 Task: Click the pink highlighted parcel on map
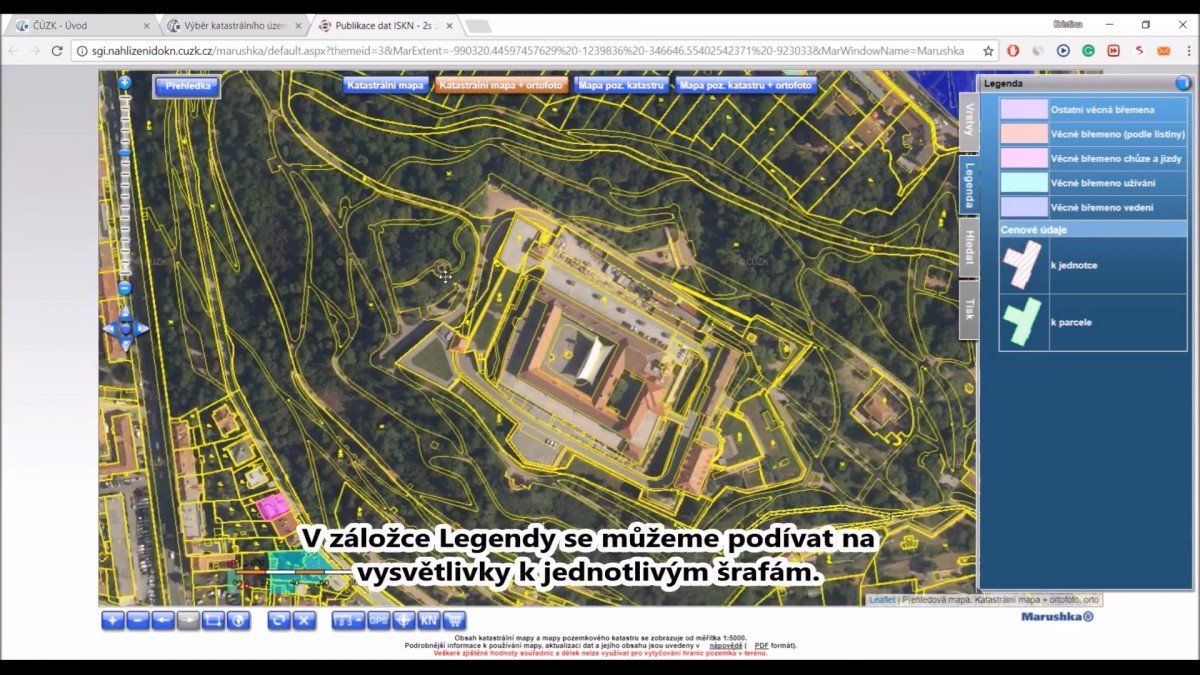click(271, 507)
